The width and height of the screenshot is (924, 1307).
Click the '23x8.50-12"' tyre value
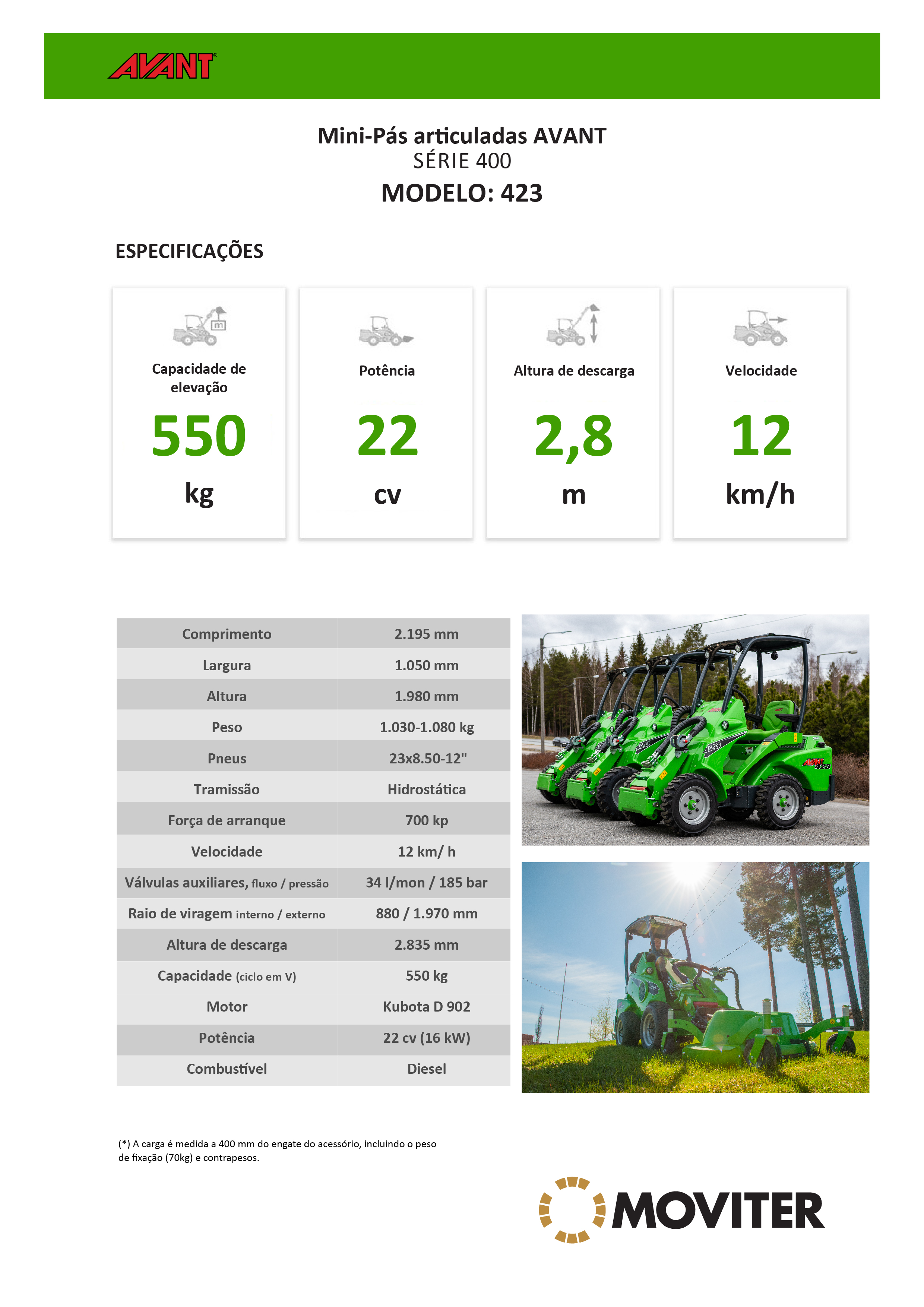pos(428,758)
